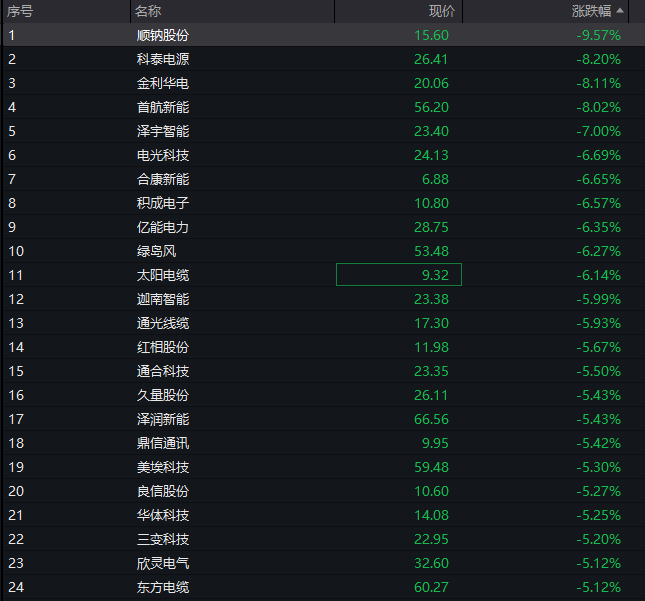Click the 首航新能 stock name
Viewport: 645px width, 601px height.
(x=162, y=107)
